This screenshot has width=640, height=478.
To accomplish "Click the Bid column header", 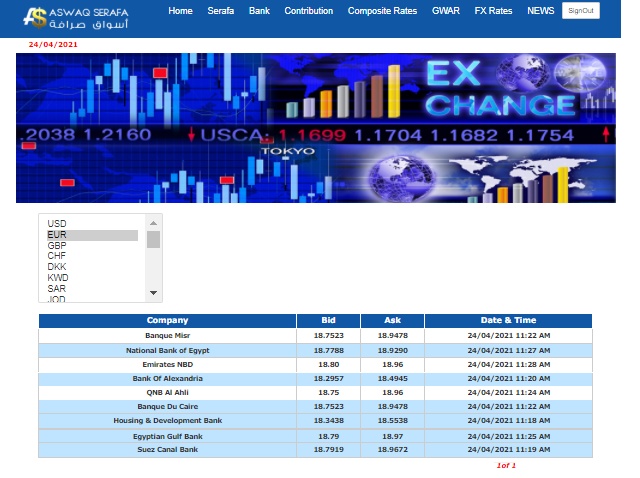I will [x=329, y=320].
